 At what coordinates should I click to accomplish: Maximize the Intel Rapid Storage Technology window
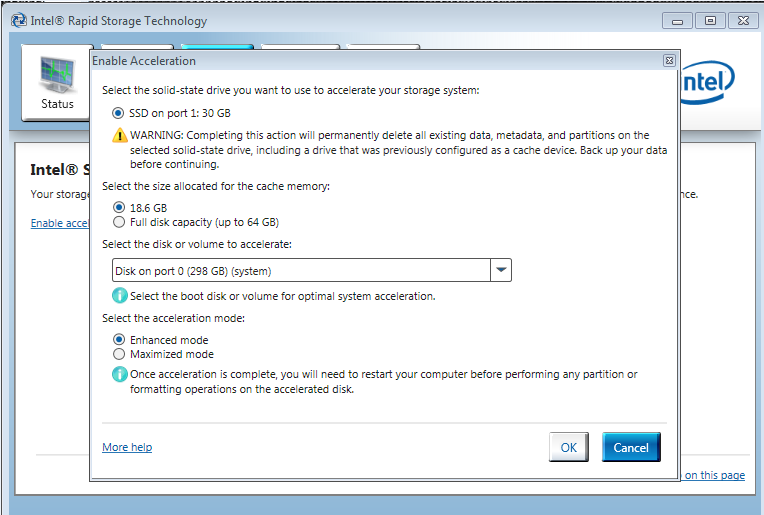pyautogui.click(x=710, y=21)
